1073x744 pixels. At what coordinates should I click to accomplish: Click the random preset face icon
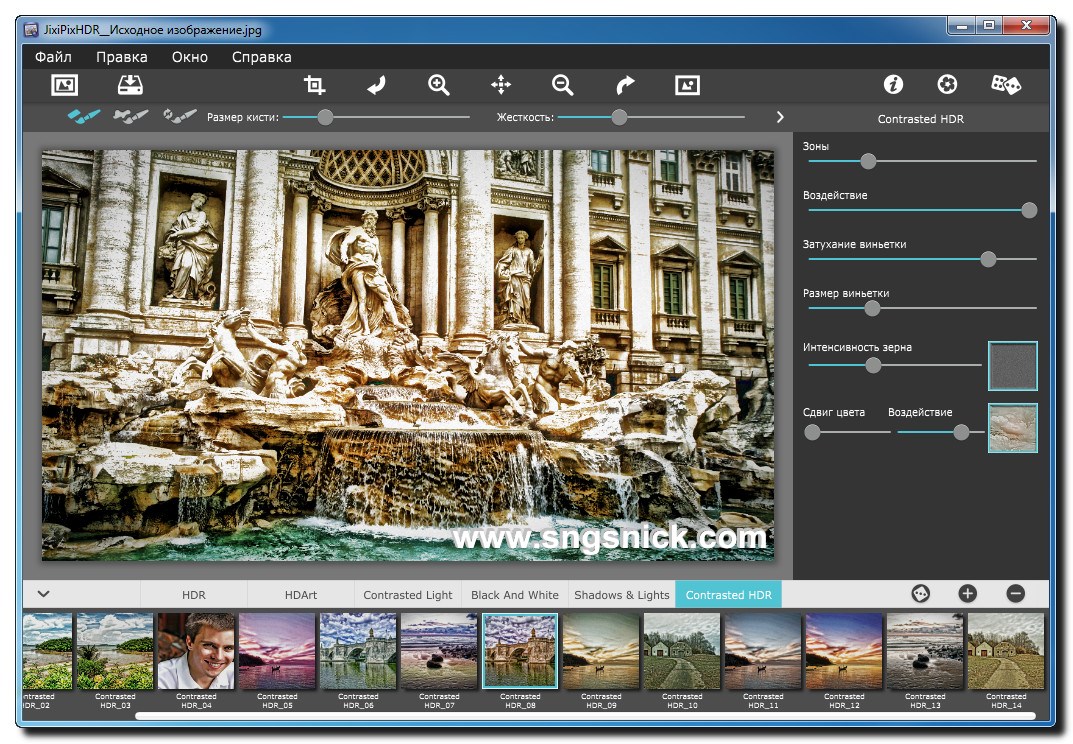pyautogui.click(x=920, y=593)
